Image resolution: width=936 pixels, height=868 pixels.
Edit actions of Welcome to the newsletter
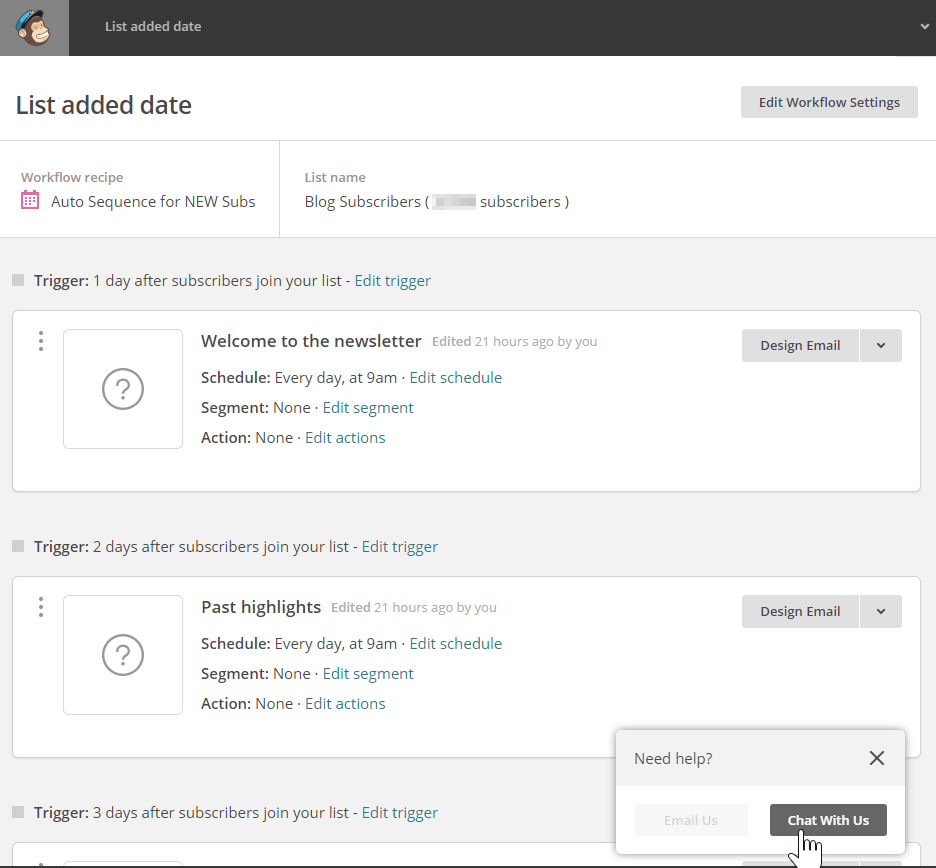[x=345, y=438]
